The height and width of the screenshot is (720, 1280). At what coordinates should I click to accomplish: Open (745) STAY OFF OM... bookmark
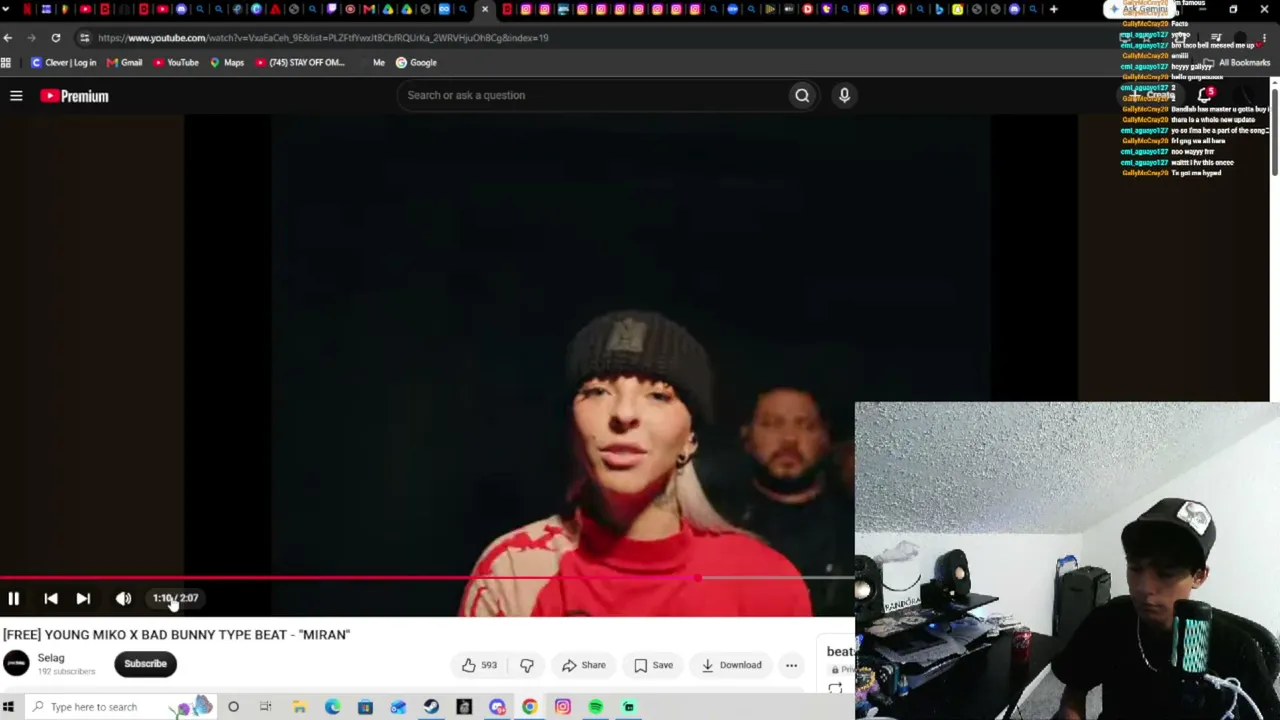point(300,62)
